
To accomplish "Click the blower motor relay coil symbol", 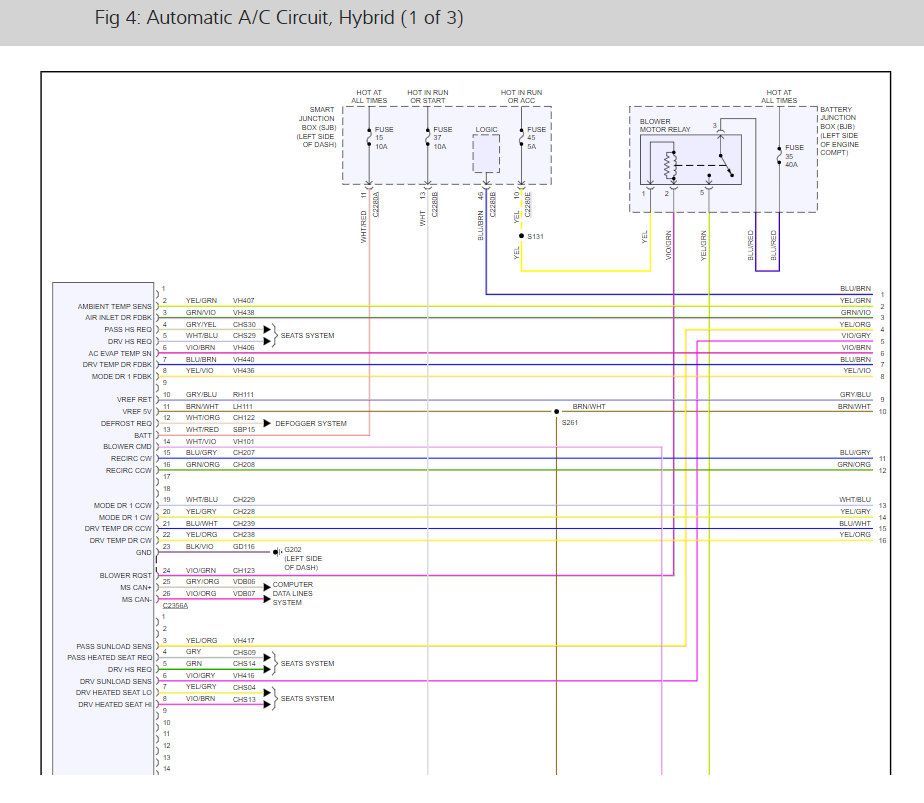I will tap(670, 166).
